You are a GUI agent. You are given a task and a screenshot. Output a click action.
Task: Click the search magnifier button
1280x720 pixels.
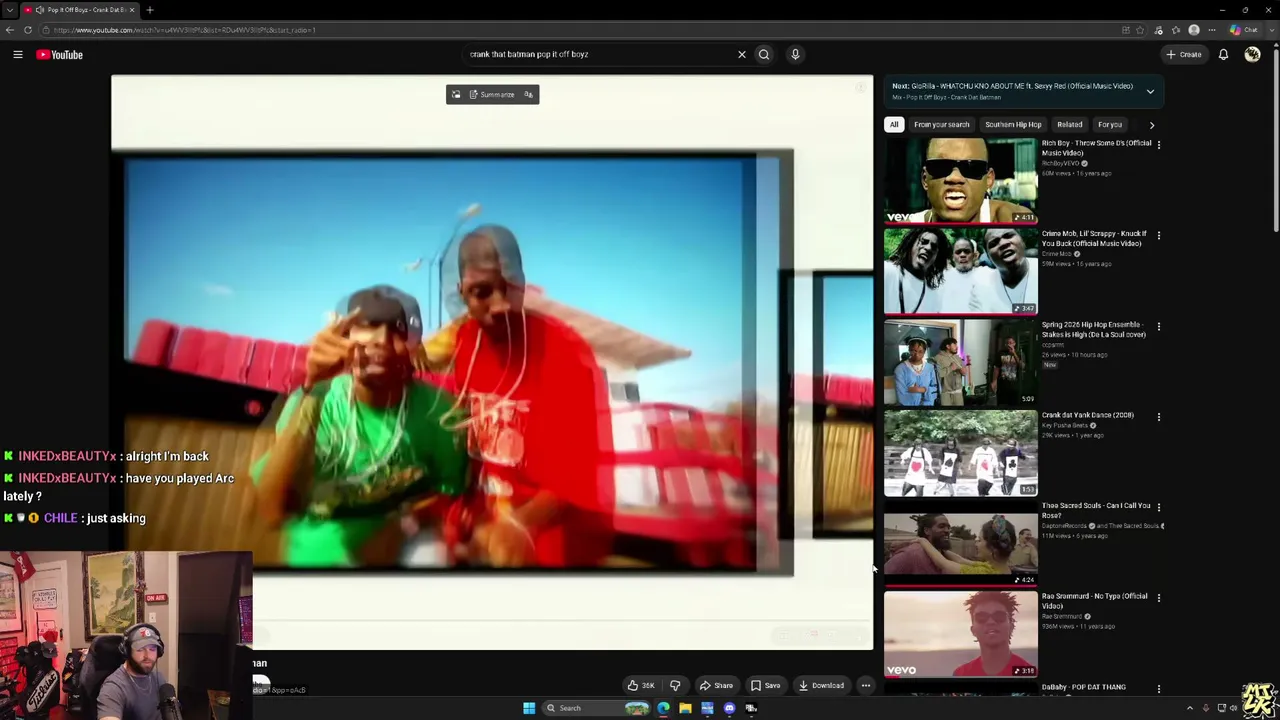(764, 54)
